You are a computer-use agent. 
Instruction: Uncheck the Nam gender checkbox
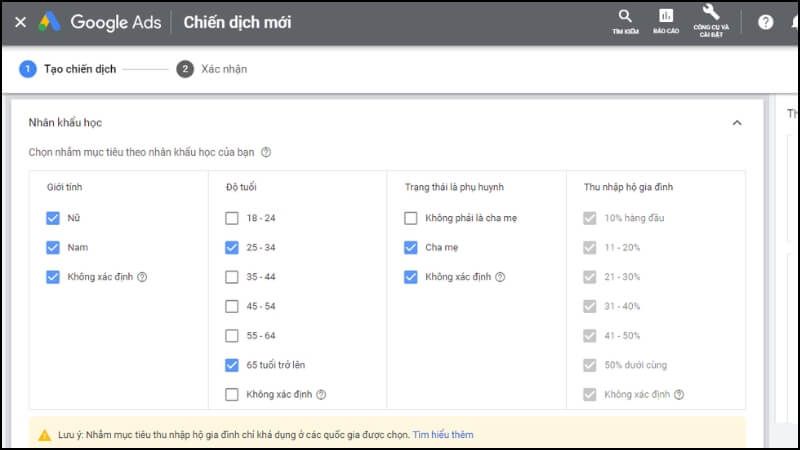point(53,247)
